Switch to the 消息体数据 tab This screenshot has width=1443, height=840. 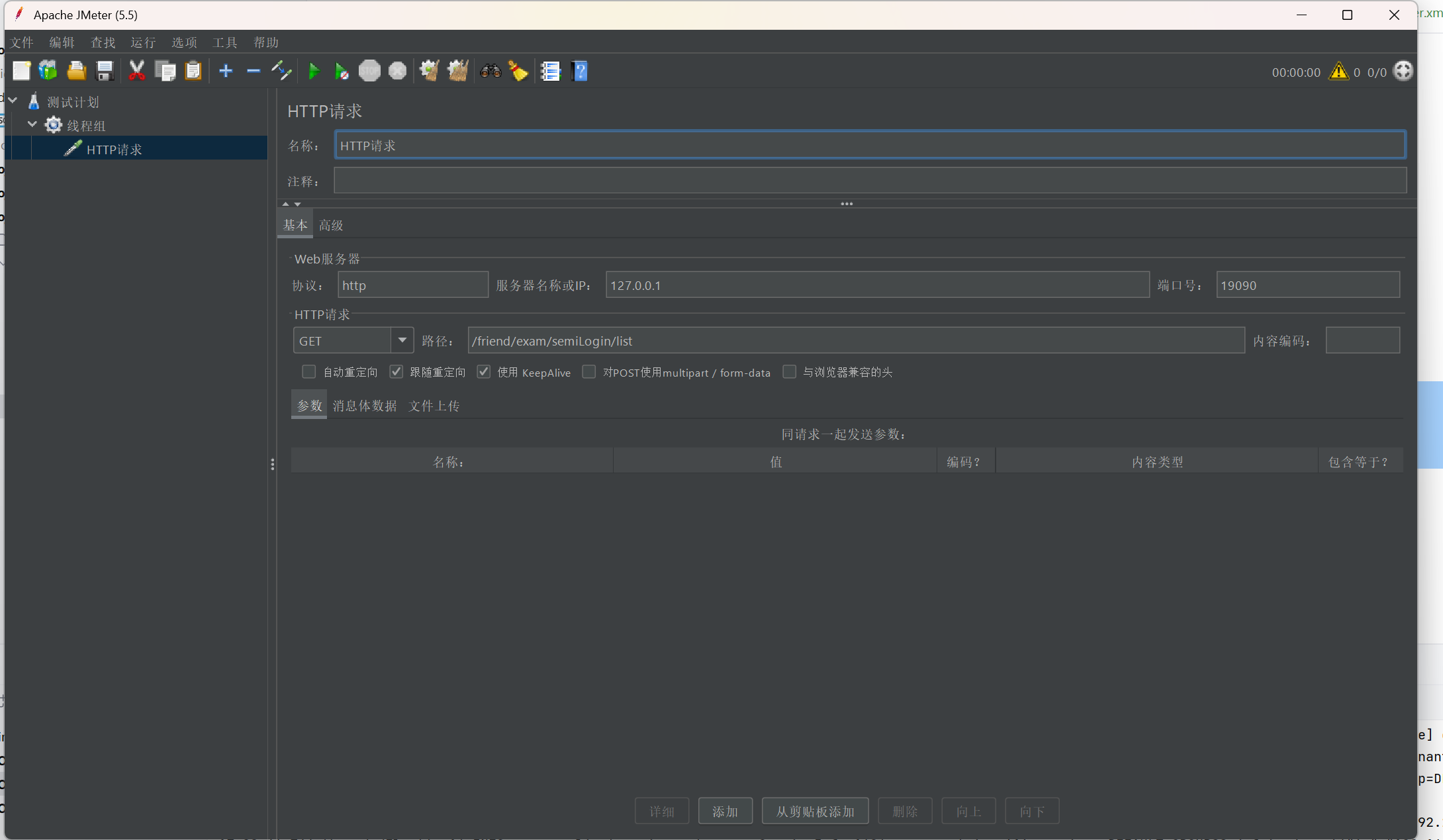pyautogui.click(x=365, y=405)
